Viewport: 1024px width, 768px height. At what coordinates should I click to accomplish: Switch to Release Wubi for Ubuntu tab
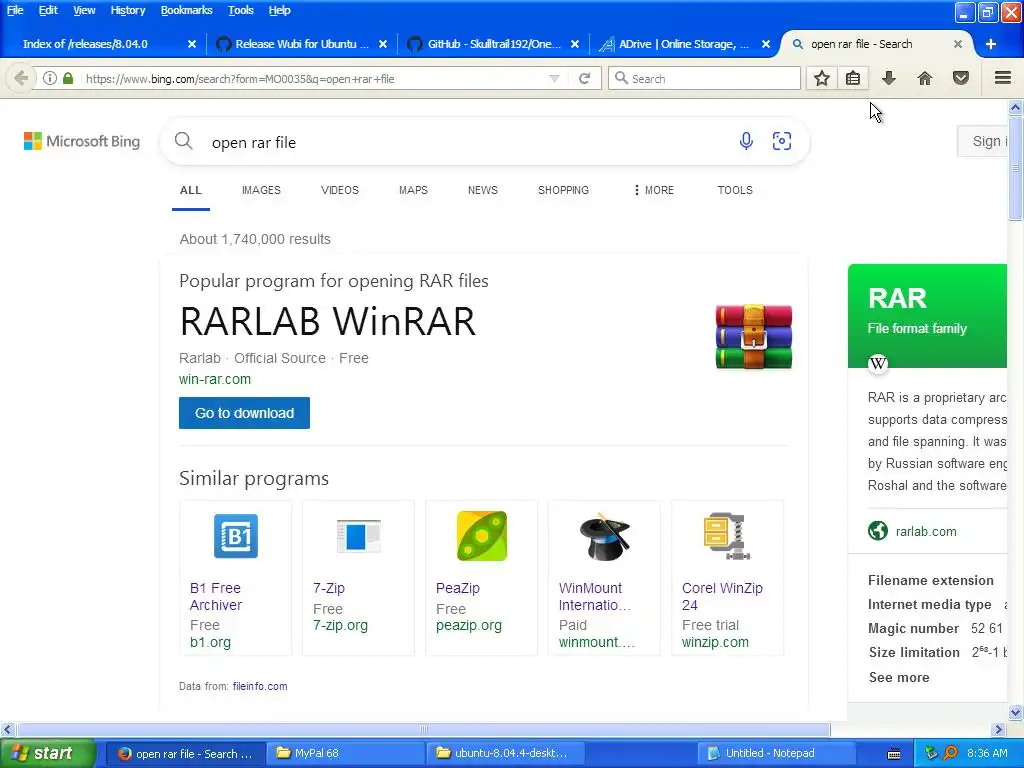[x=300, y=44]
